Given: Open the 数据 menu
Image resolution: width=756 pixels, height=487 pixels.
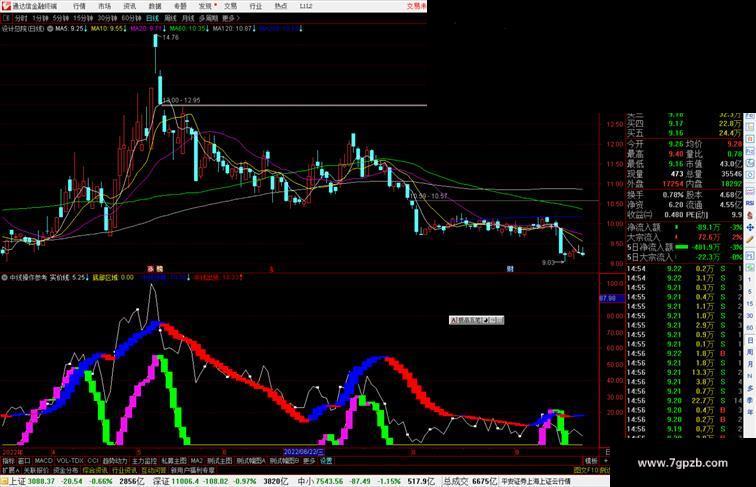Looking at the screenshot, I should (x=155, y=6).
